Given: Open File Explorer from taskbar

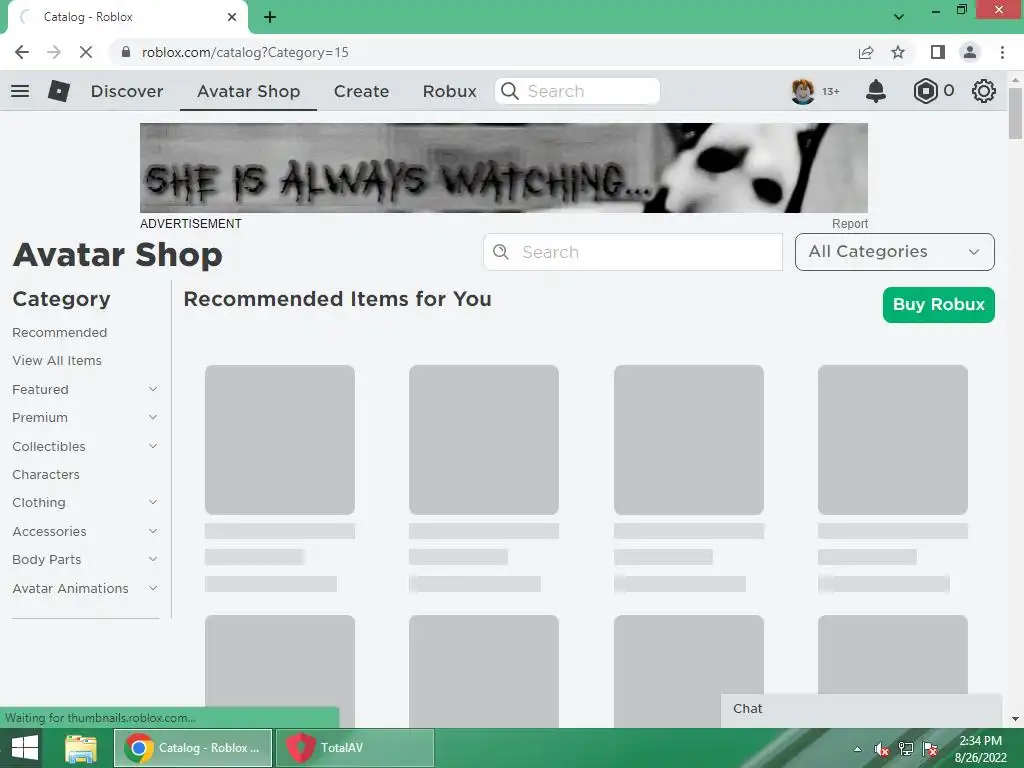Looking at the screenshot, I should pos(81,748).
